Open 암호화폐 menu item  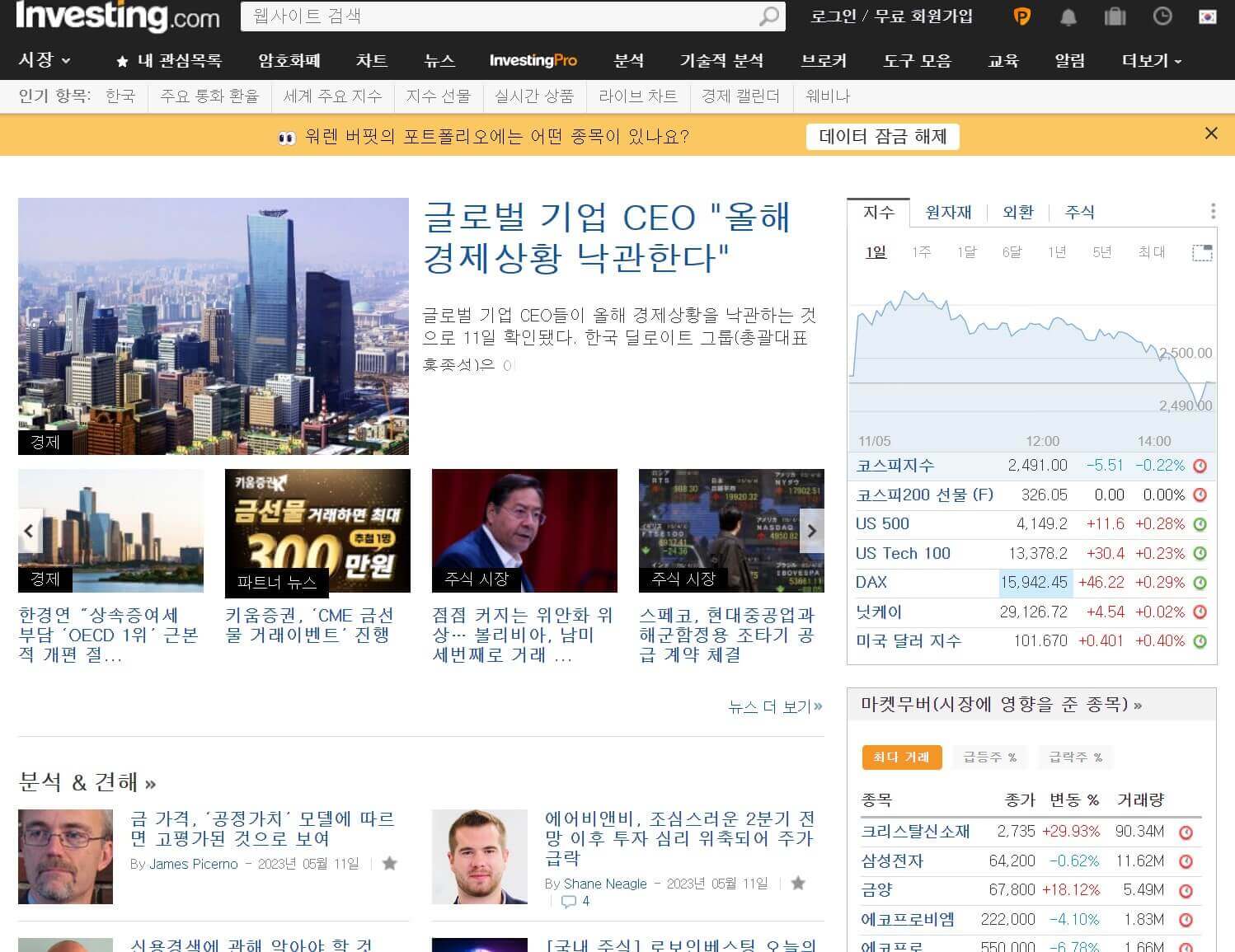[x=289, y=61]
